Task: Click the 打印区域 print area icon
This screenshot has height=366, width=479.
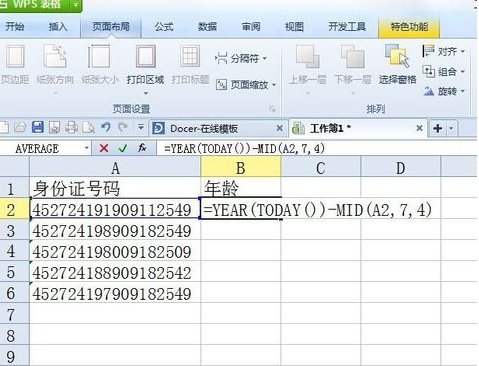Action: tap(145, 57)
